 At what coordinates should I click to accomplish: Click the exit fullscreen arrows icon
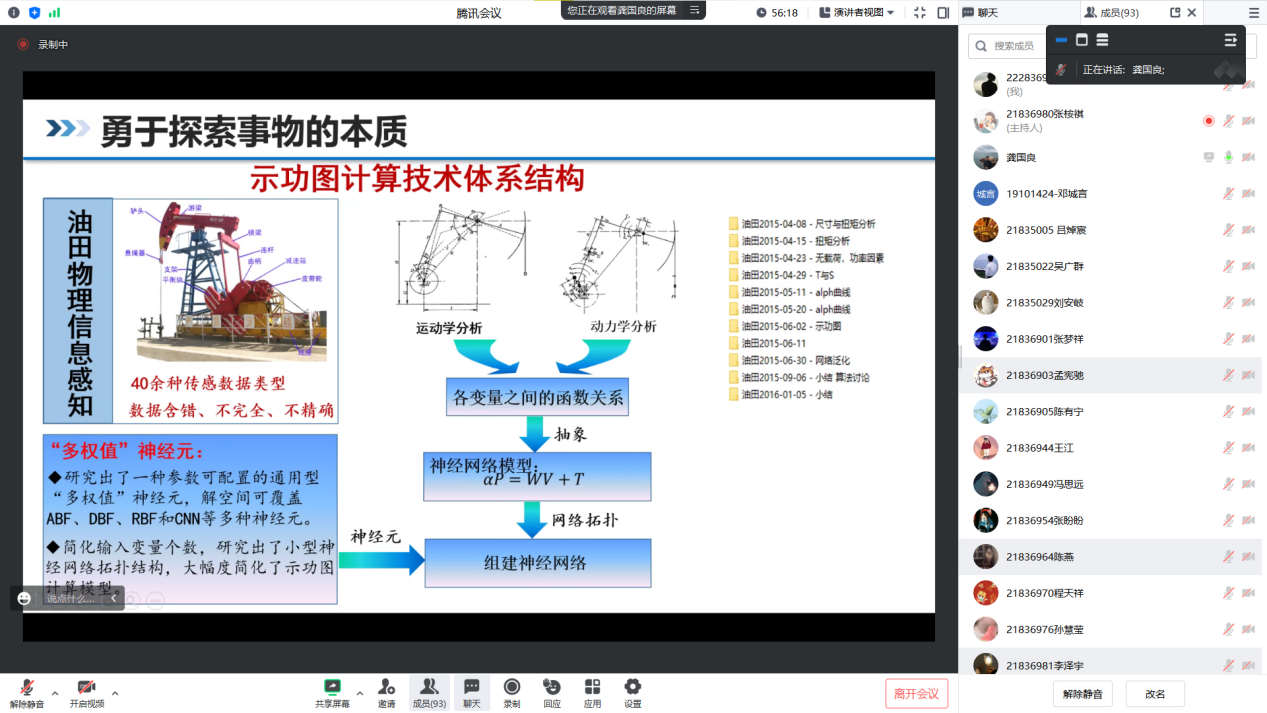pos(919,13)
